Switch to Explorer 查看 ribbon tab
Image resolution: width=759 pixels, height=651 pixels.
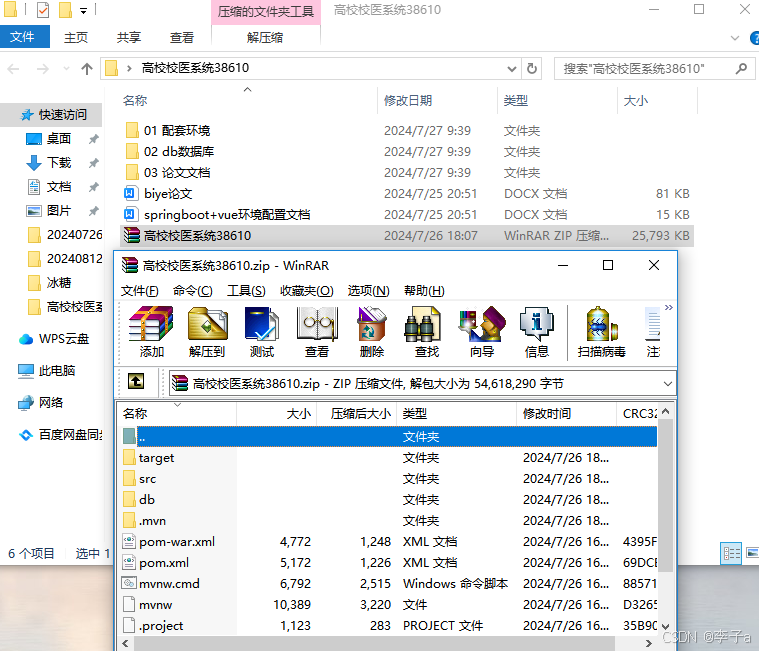[182, 37]
